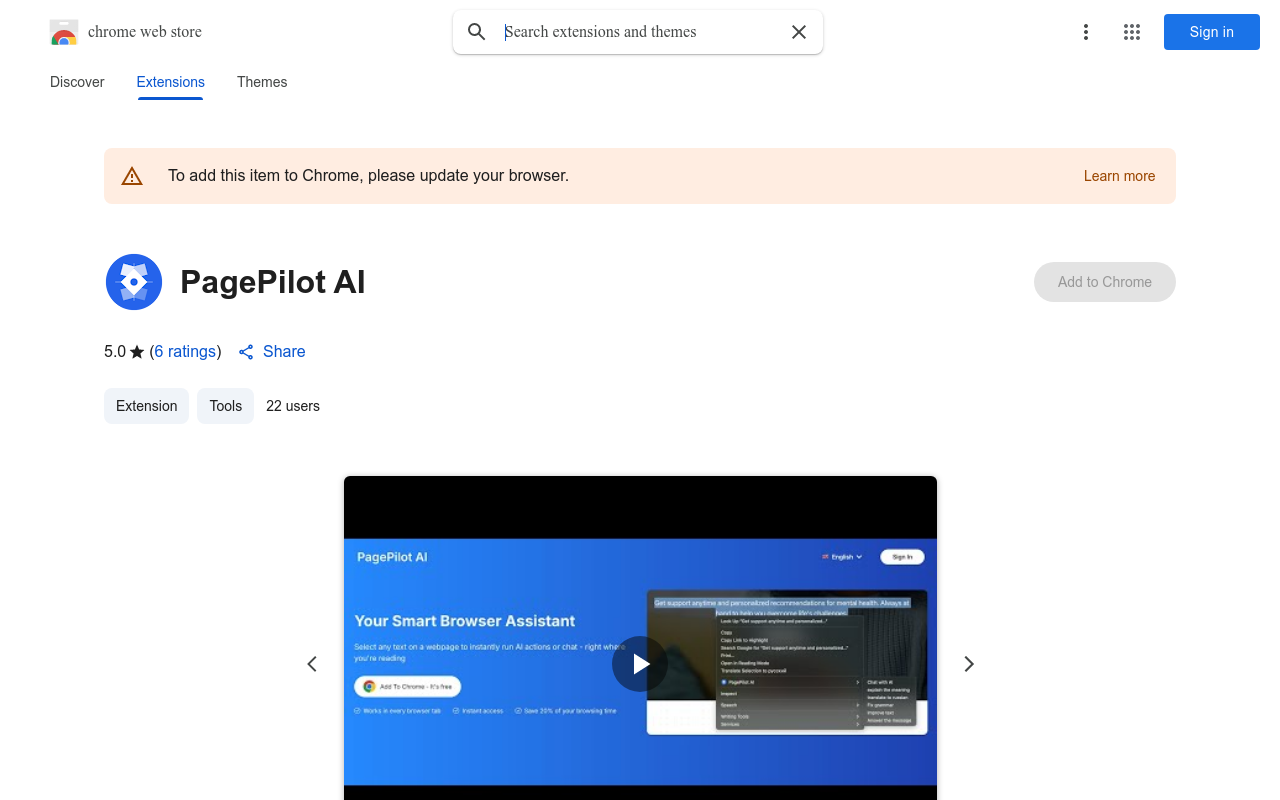Click the PagePilot AI title heading

click(273, 282)
